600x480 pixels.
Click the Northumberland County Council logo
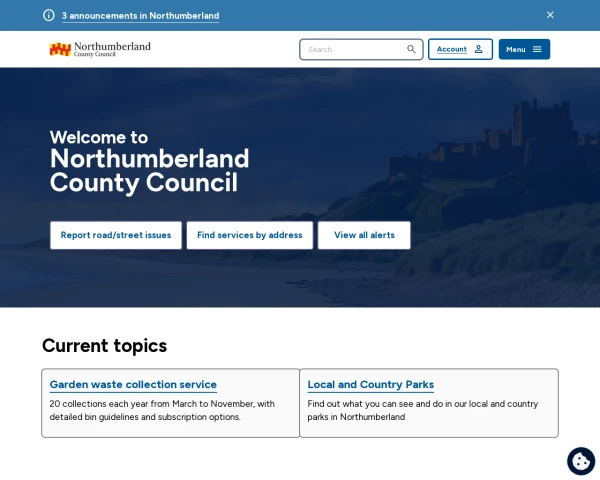[100, 49]
